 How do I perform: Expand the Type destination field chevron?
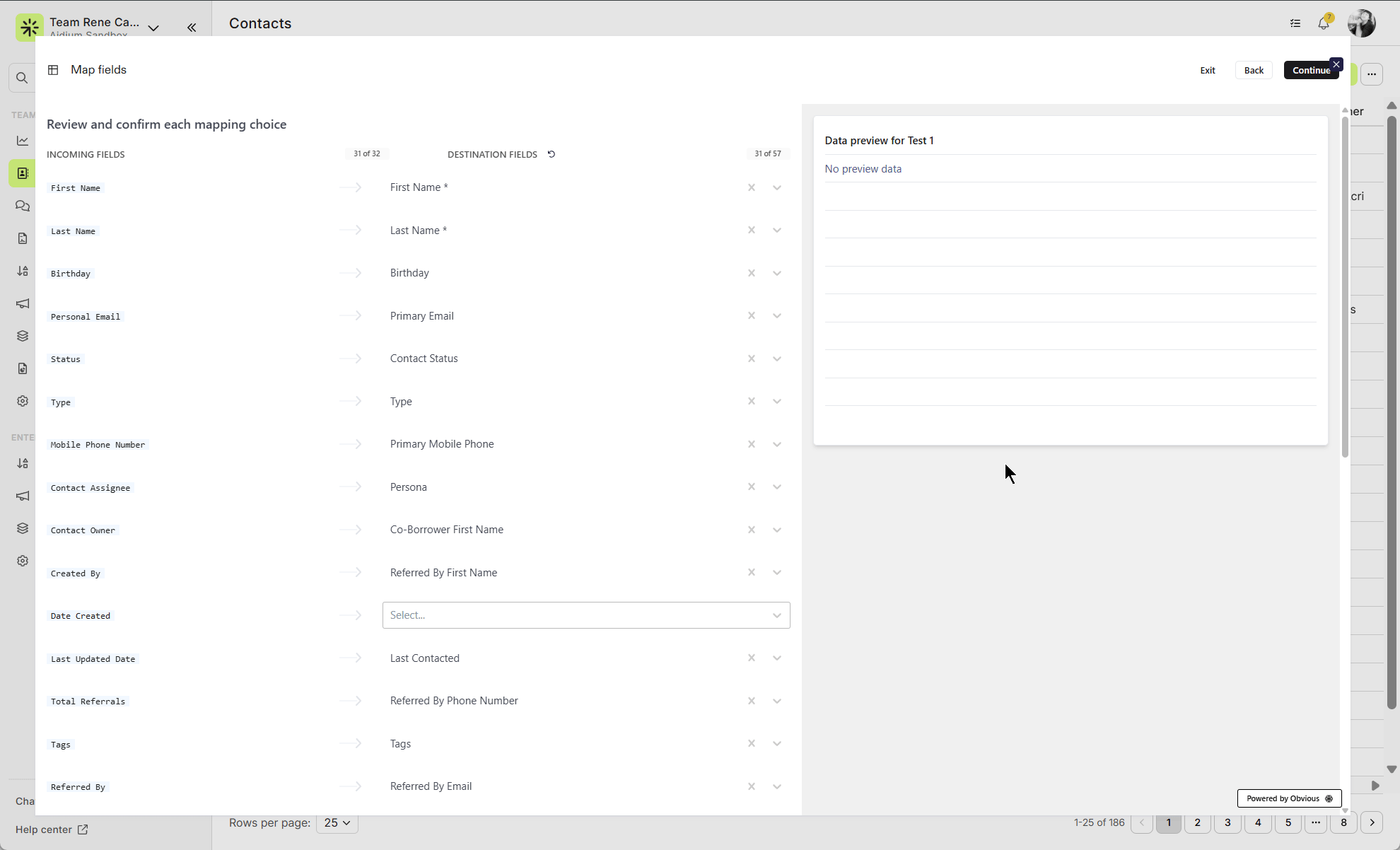tap(777, 402)
